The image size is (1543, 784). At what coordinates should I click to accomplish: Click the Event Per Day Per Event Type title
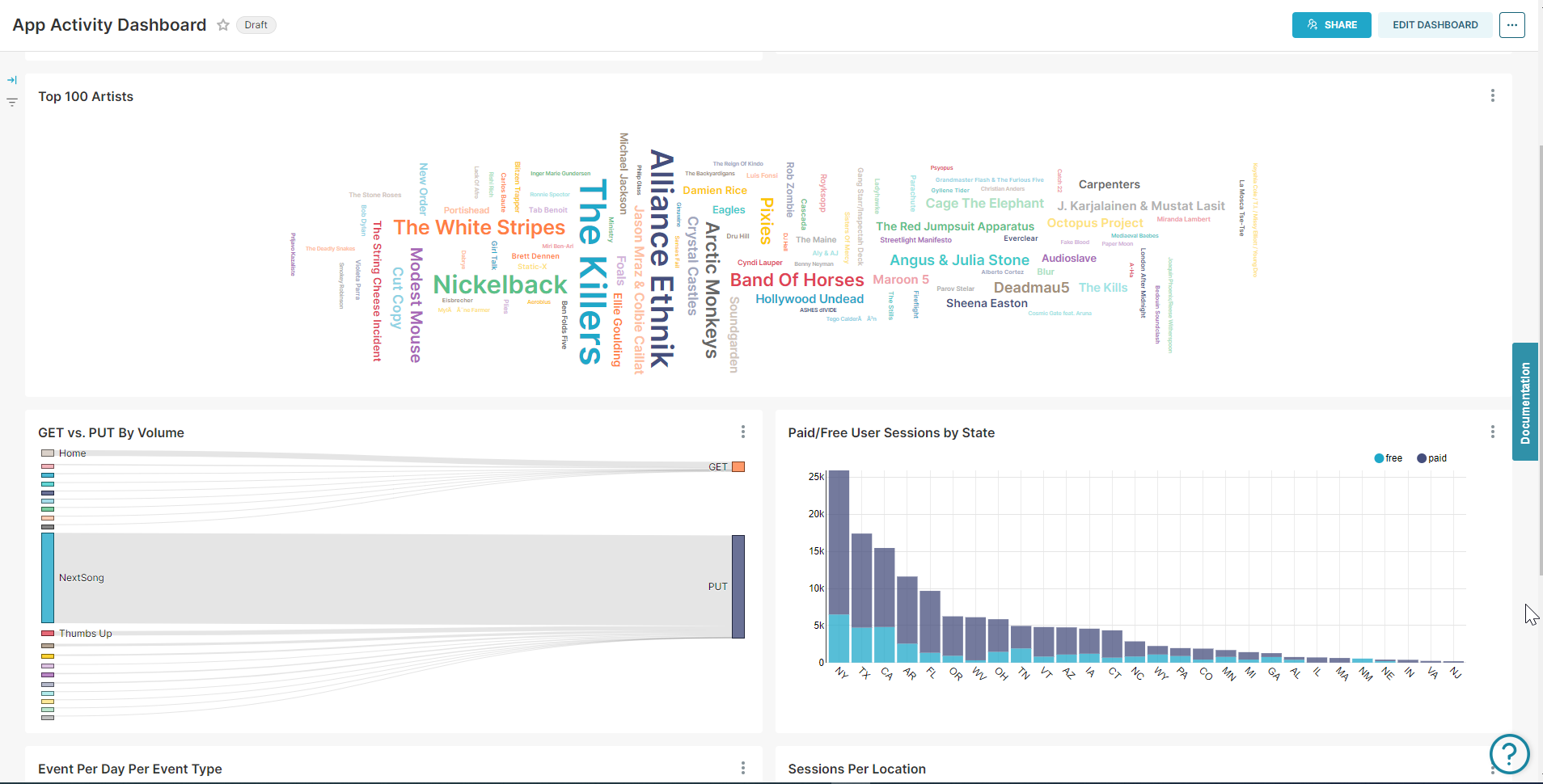point(129,769)
